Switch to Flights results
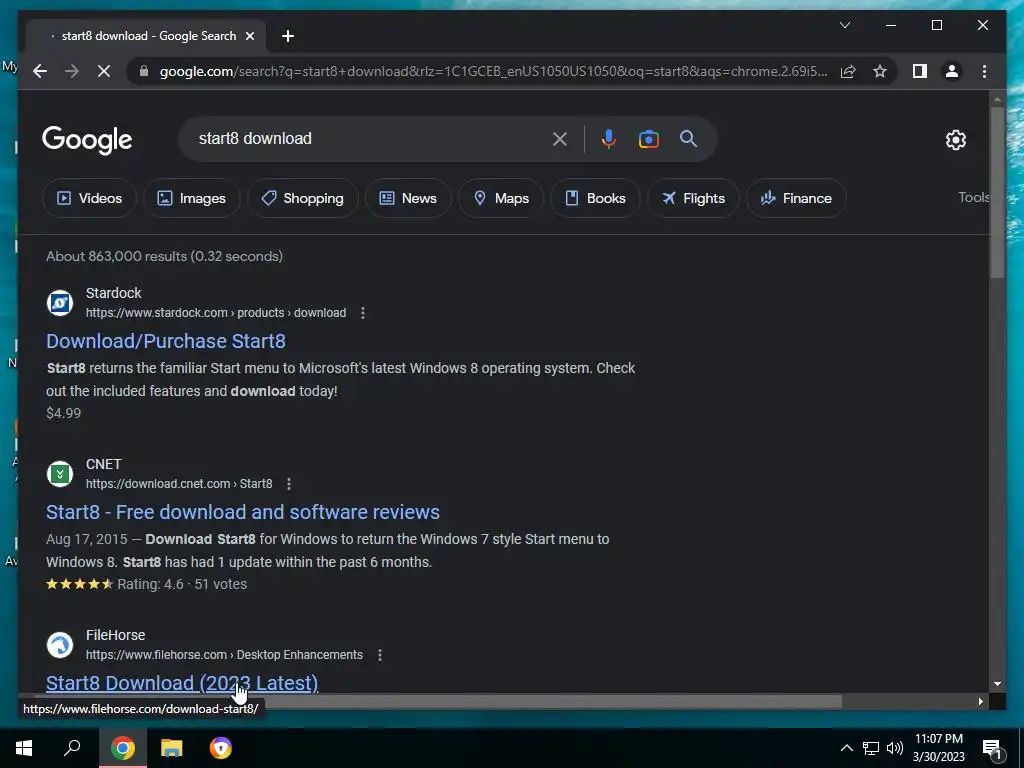1024x768 pixels. click(694, 198)
